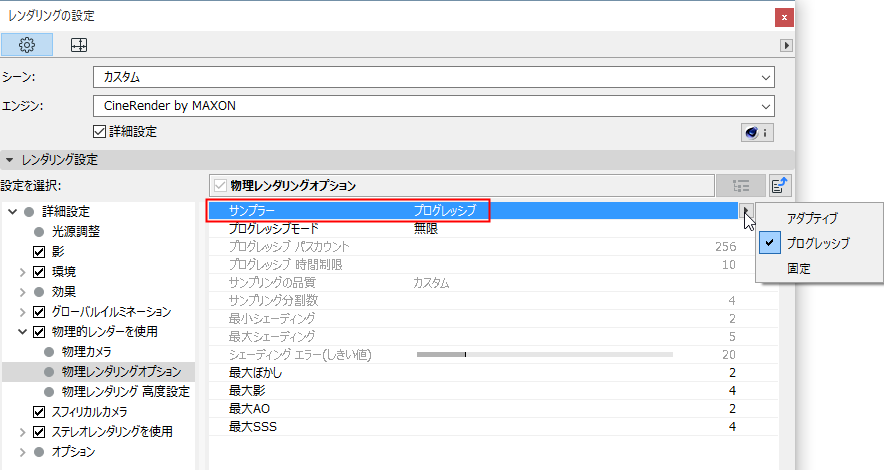
Task: Click the 最大影 value field
Action: pos(732,391)
